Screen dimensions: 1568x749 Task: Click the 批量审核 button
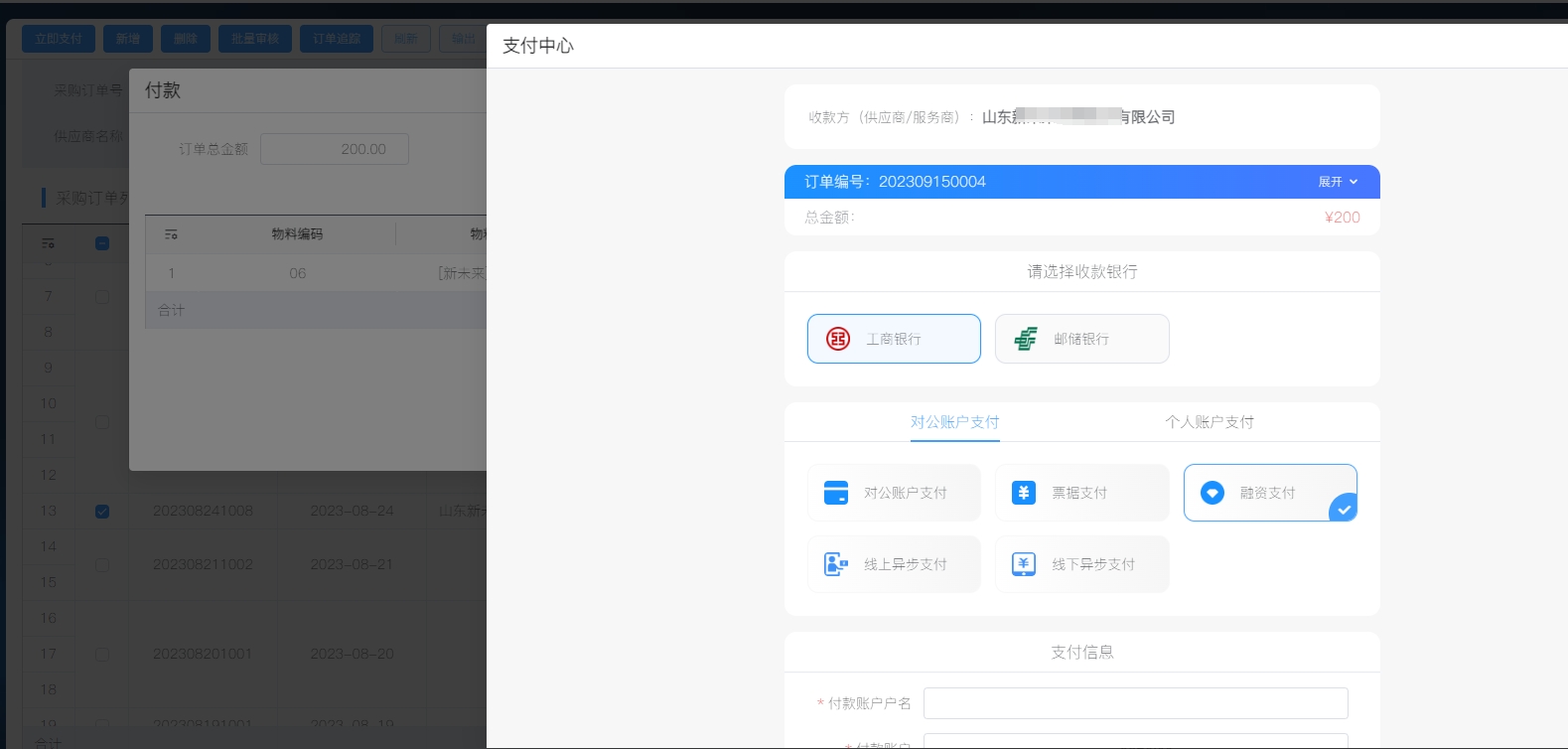[255, 39]
